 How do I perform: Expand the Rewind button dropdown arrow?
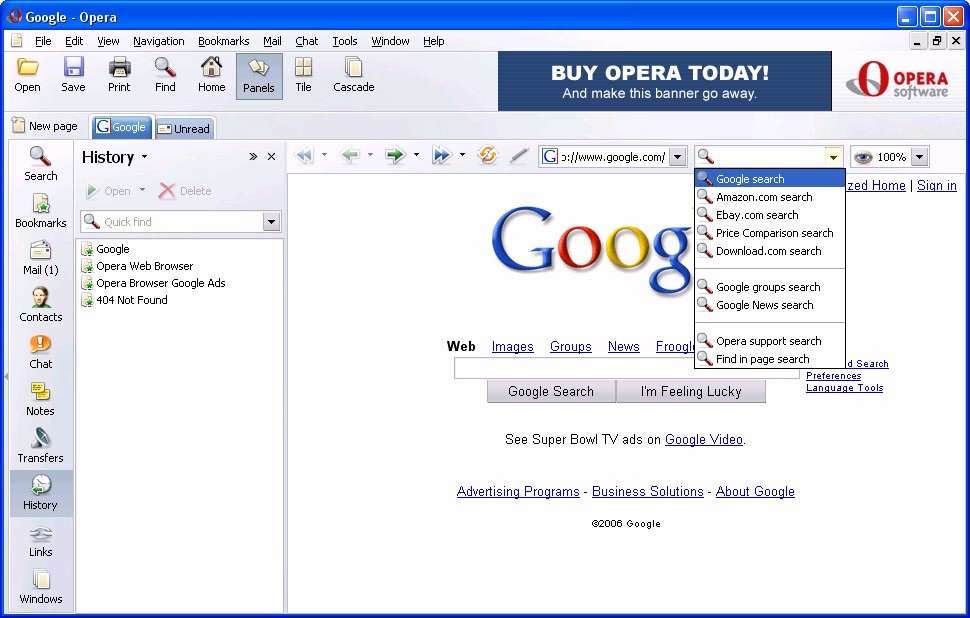(x=324, y=155)
